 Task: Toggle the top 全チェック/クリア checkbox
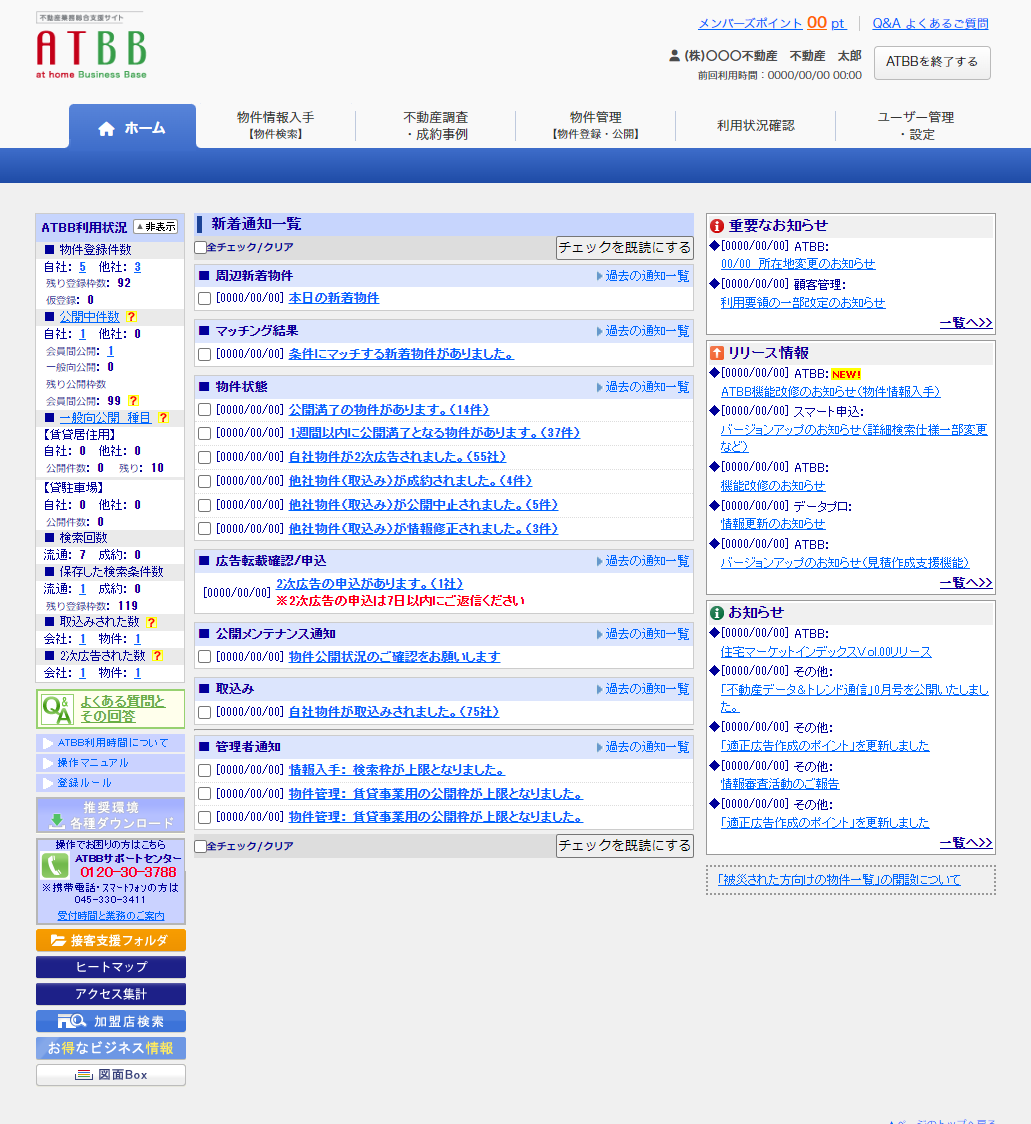(200, 247)
